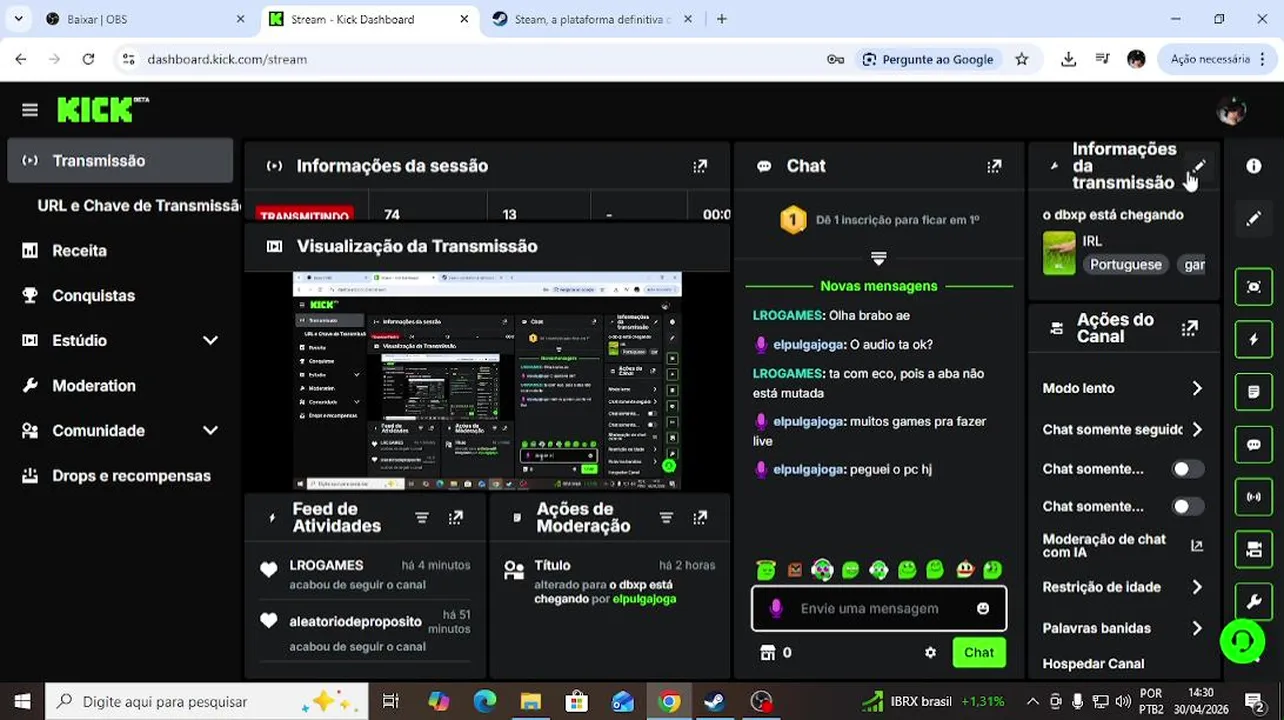Image resolution: width=1284 pixels, height=720 pixels.
Task: Bookmark this page with the star icon
Action: click(1021, 59)
